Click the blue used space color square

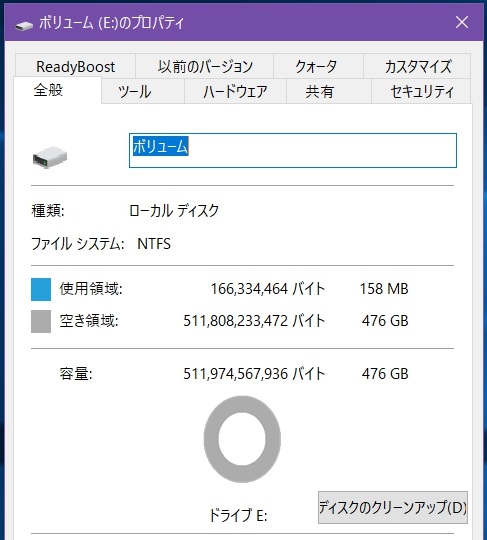click(x=41, y=289)
